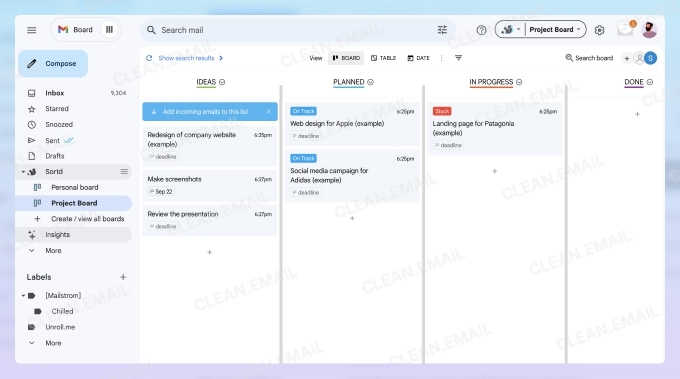Add a new label with plus icon
The height and width of the screenshot is (379, 680).
click(123, 277)
